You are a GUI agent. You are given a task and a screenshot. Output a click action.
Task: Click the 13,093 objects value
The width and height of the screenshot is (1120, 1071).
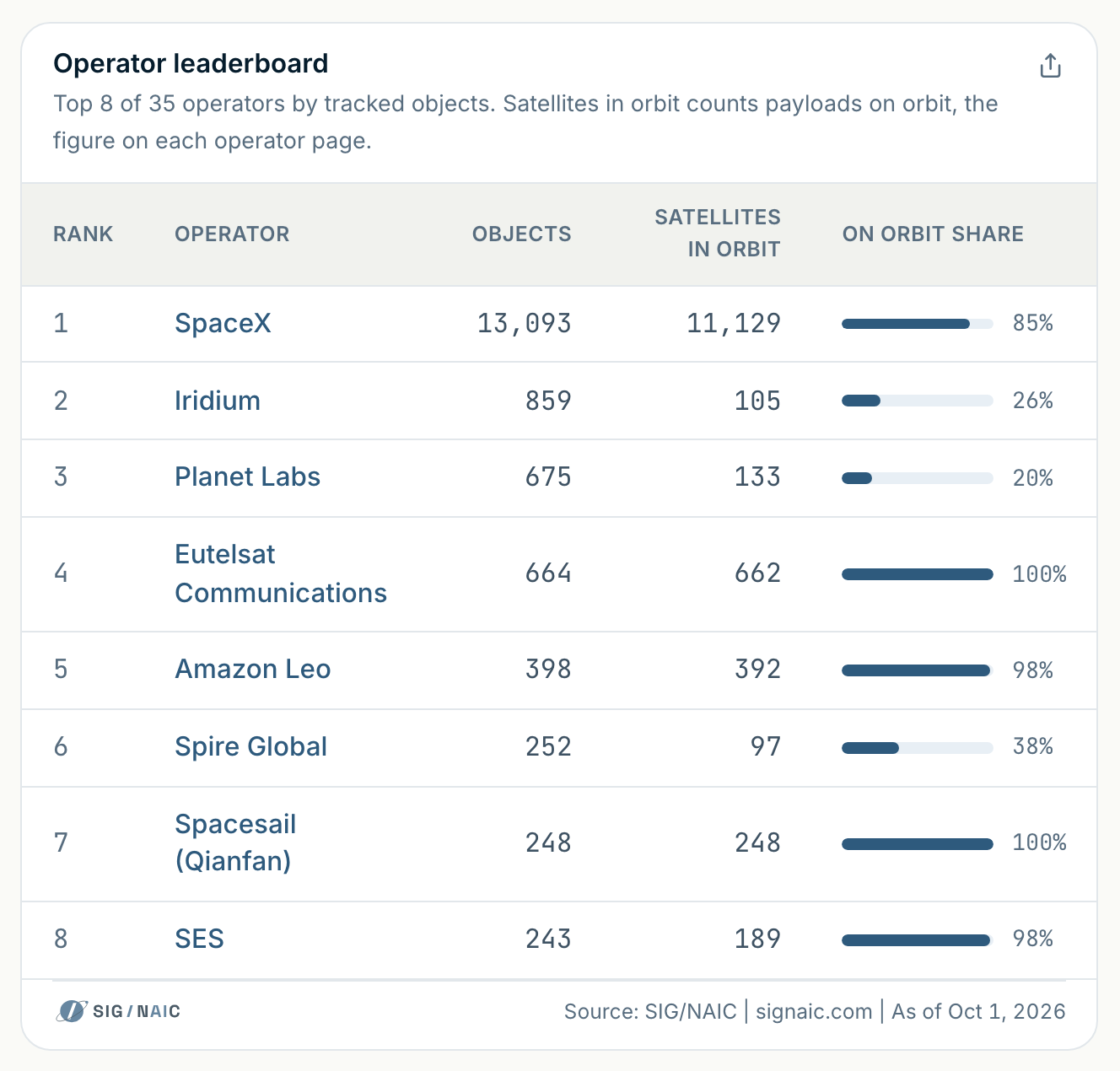(525, 323)
